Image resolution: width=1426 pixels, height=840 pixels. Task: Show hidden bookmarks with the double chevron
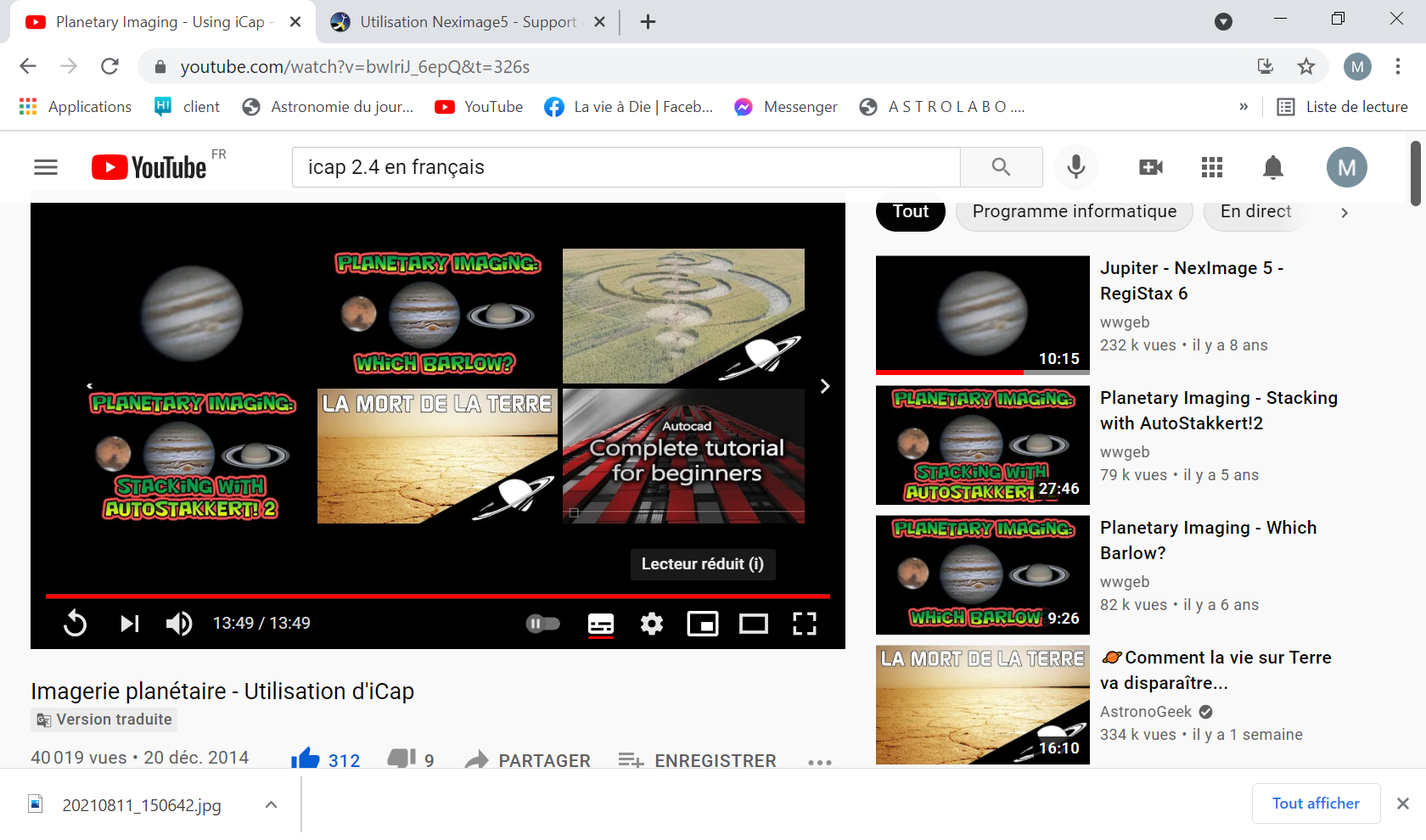click(x=1244, y=107)
